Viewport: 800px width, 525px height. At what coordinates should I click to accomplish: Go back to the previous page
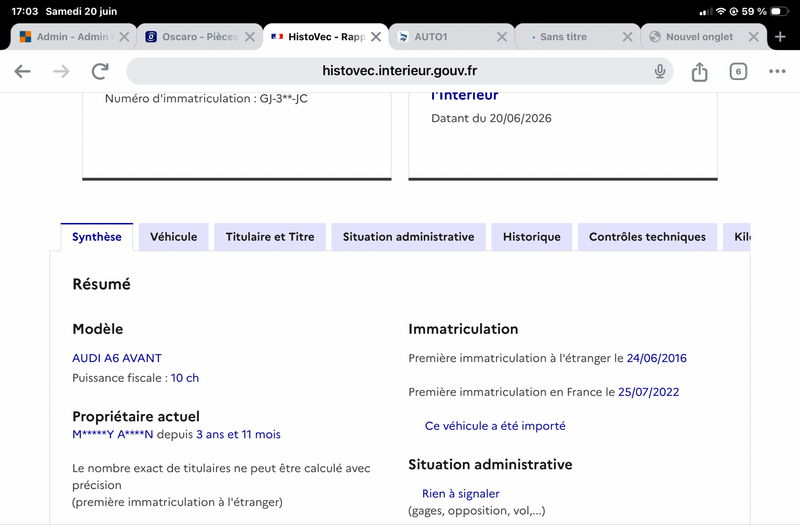pyautogui.click(x=22, y=71)
